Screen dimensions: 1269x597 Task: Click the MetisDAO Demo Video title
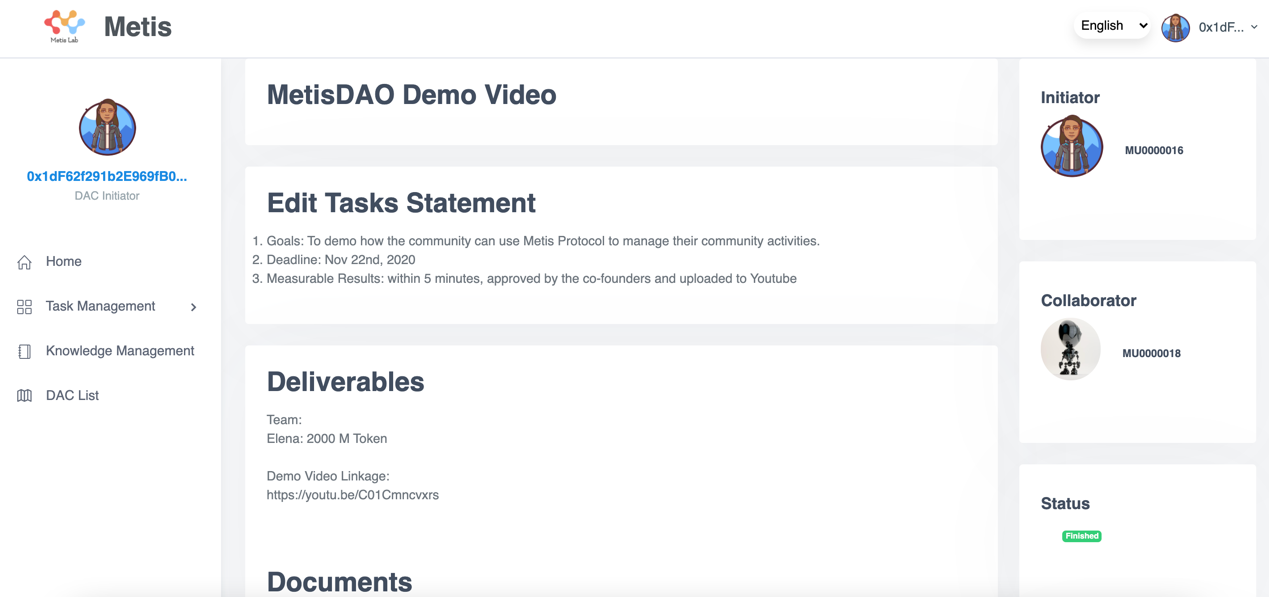(x=411, y=95)
